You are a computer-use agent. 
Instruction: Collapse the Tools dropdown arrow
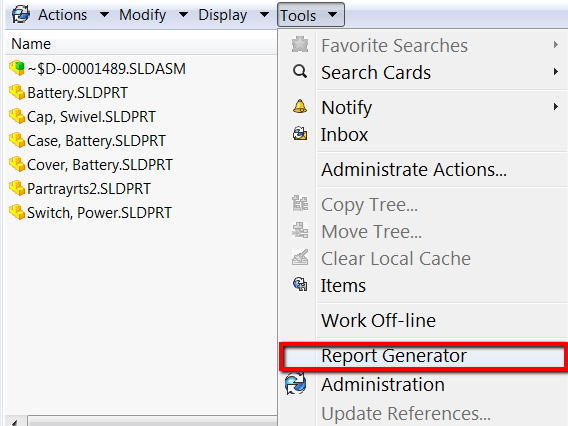click(333, 15)
